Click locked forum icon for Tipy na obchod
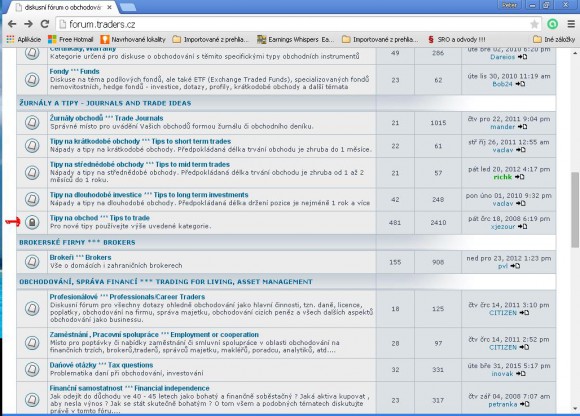 click(32, 223)
